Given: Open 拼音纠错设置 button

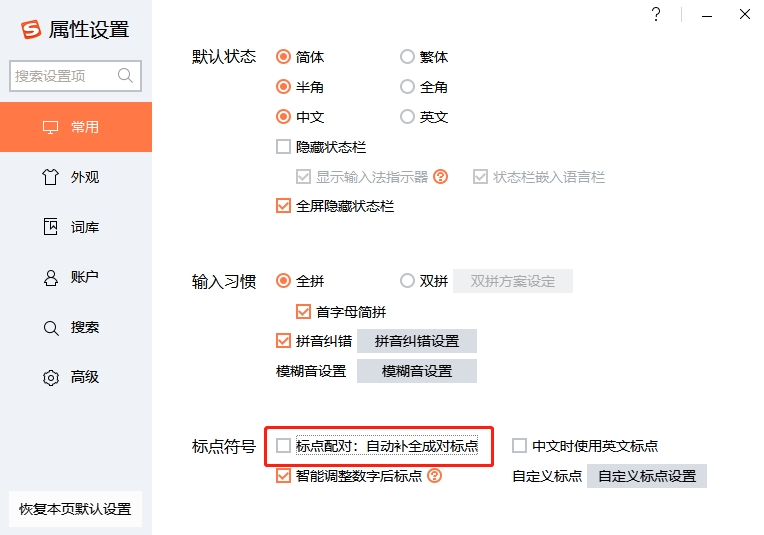Looking at the screenshot, I should pos(417,341).
